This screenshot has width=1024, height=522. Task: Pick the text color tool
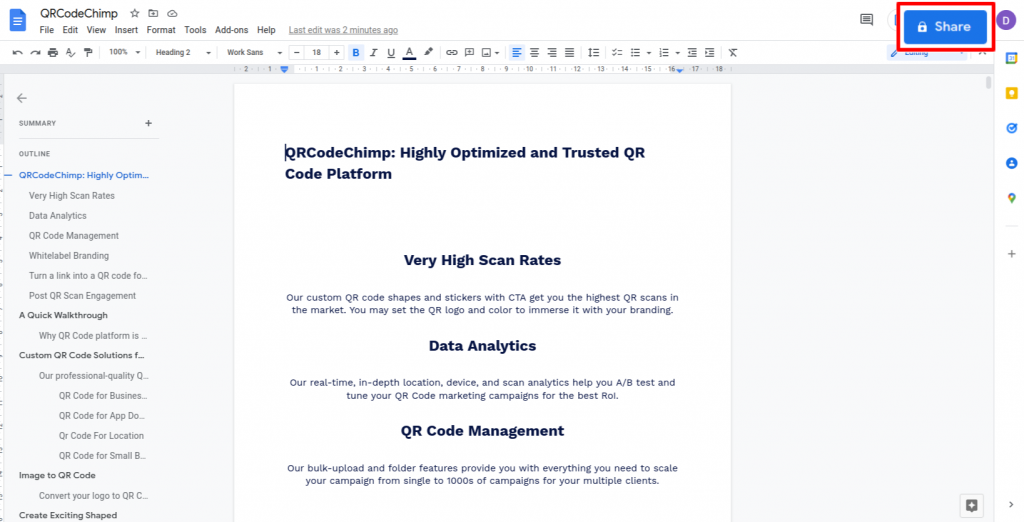click(409, 52)
